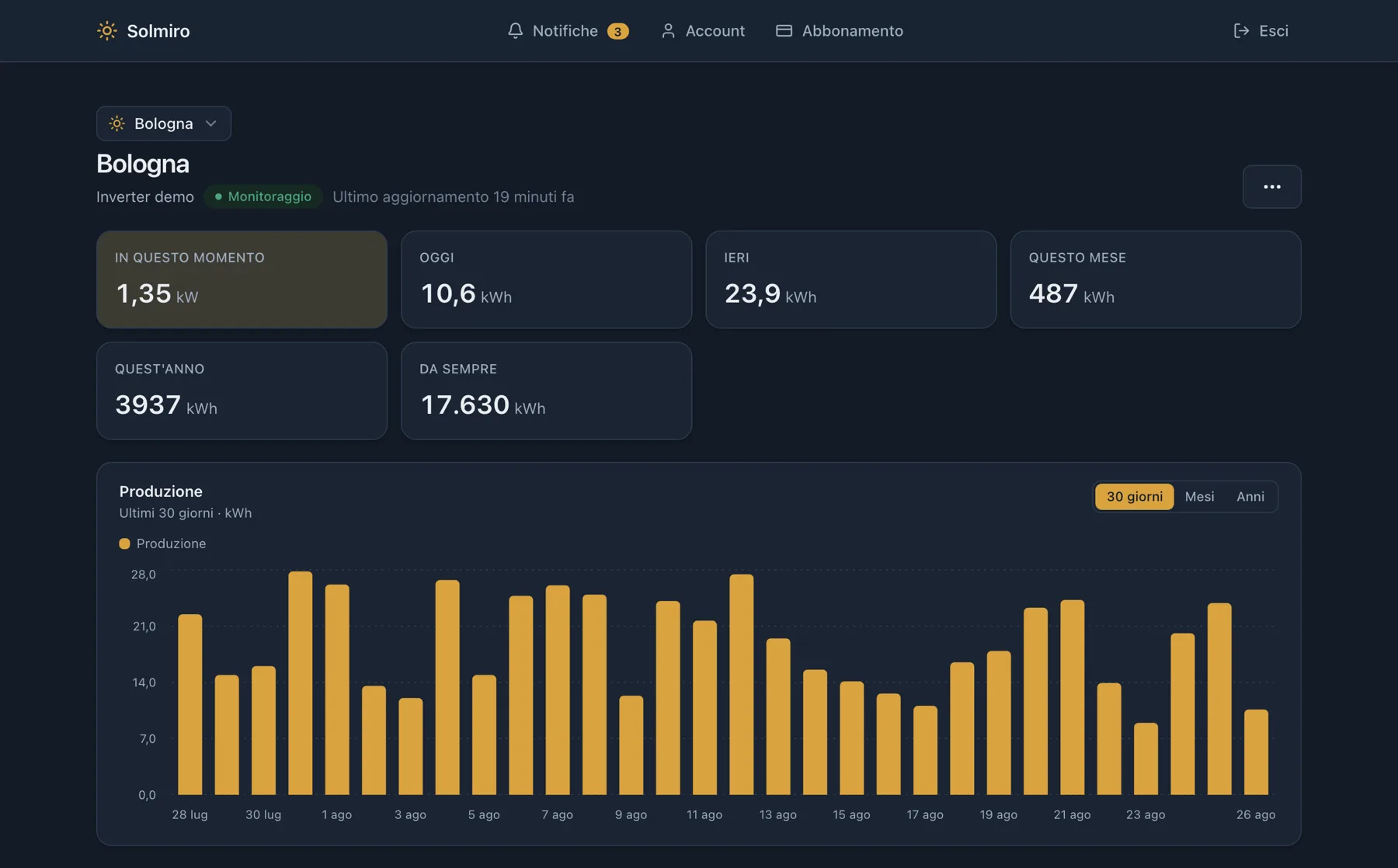This screenshot has width=1398, height=868.
Task: Click the Account person icon
Action: (x=668, y=30)
